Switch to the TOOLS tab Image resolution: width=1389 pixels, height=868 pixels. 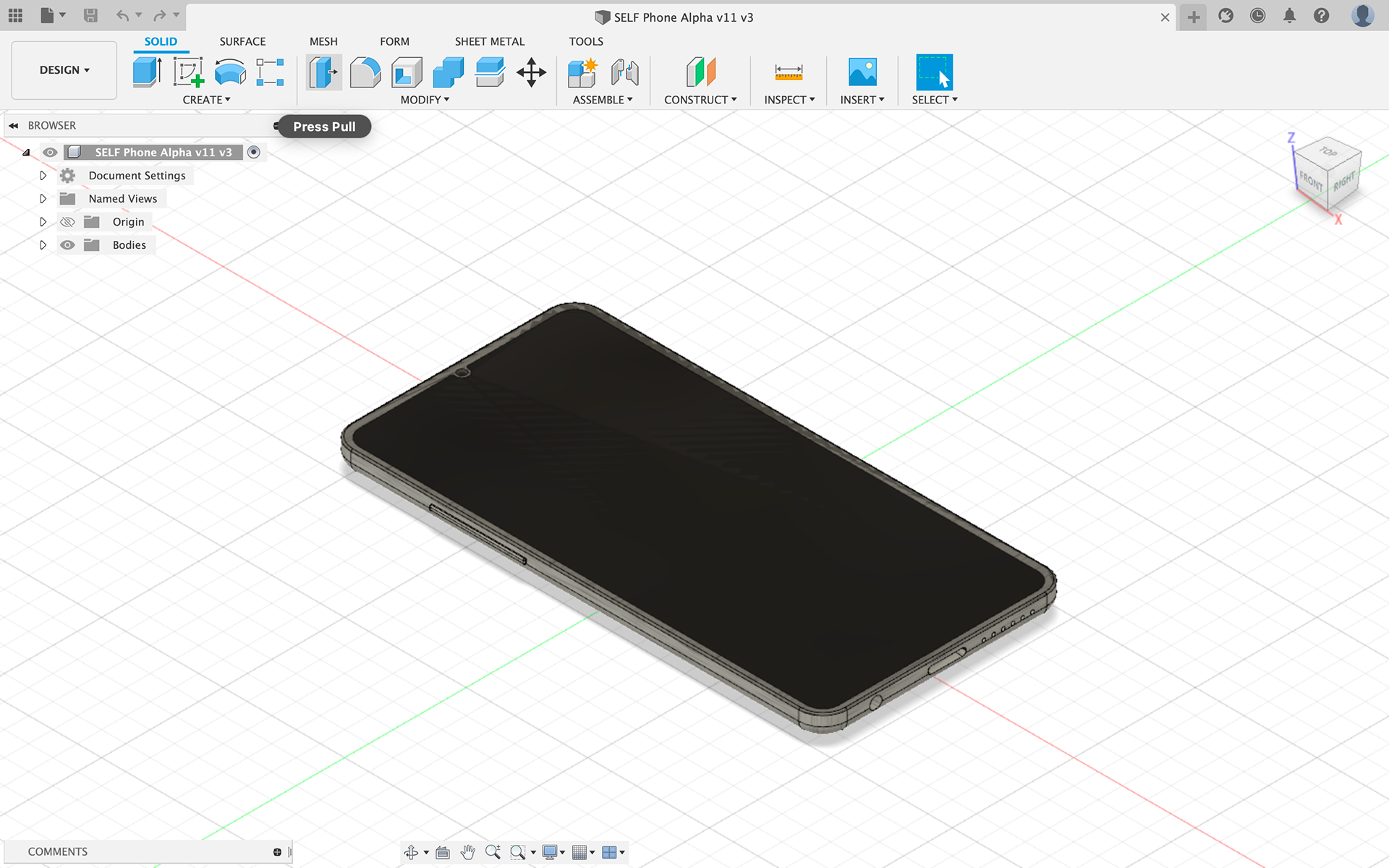586,41
